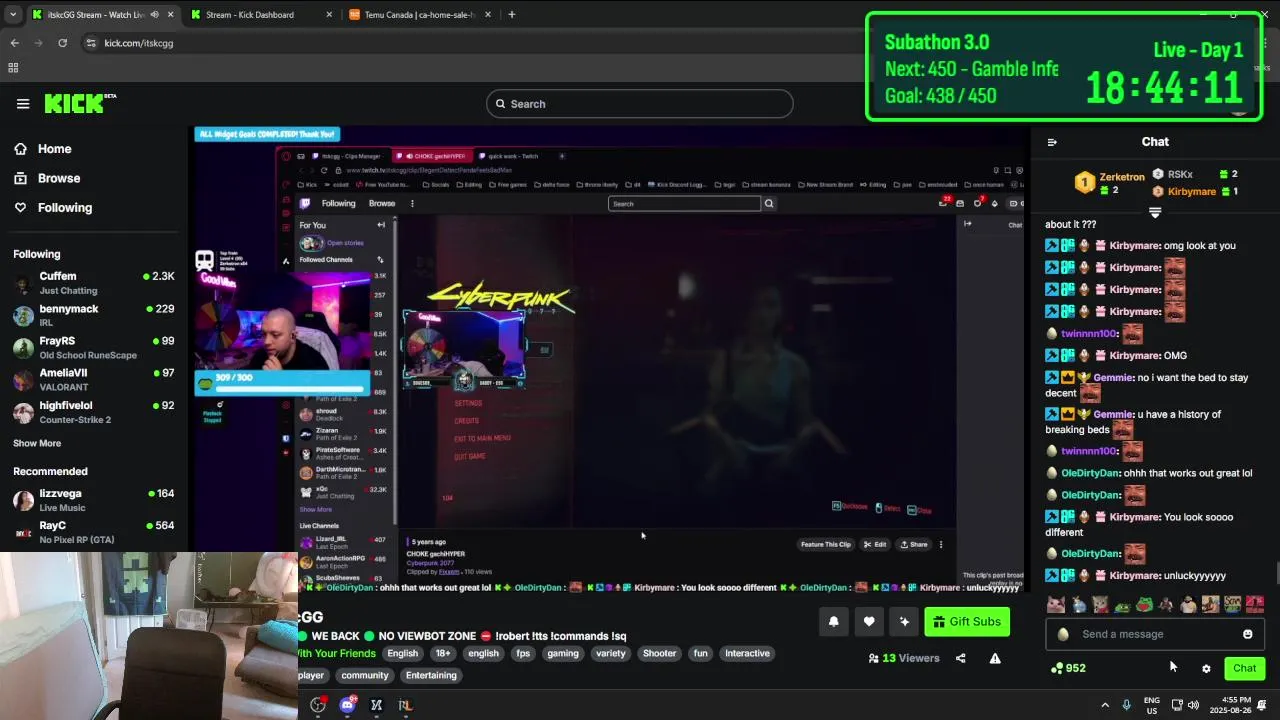
Task: Open lizzvega's recommended channel
Action: tap(94, 500)
